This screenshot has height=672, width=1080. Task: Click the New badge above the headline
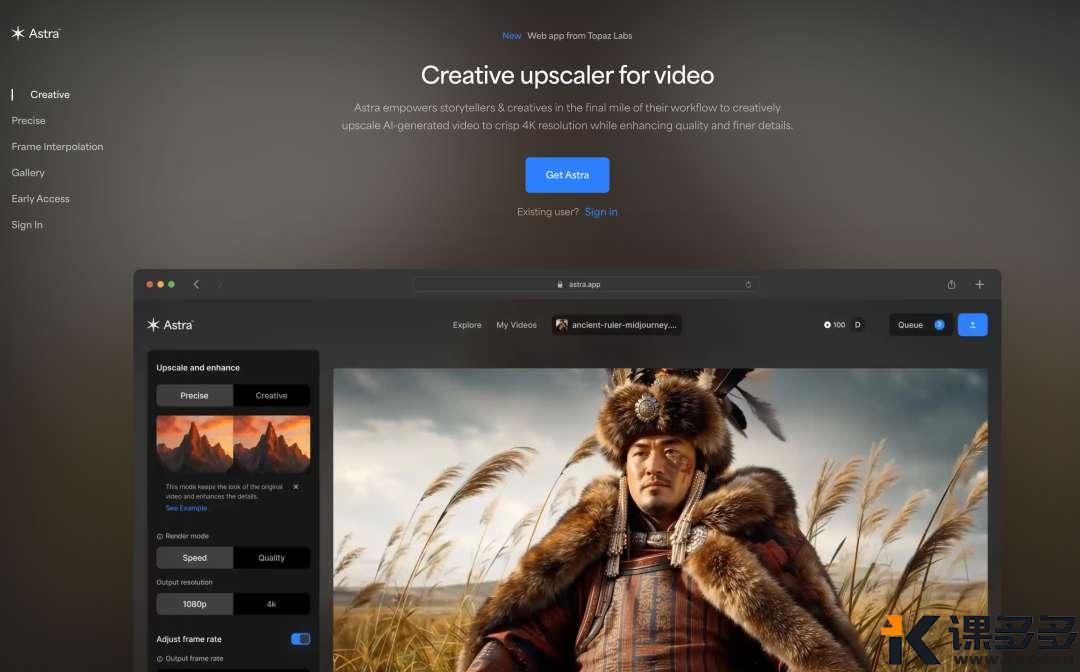(511, 36)
